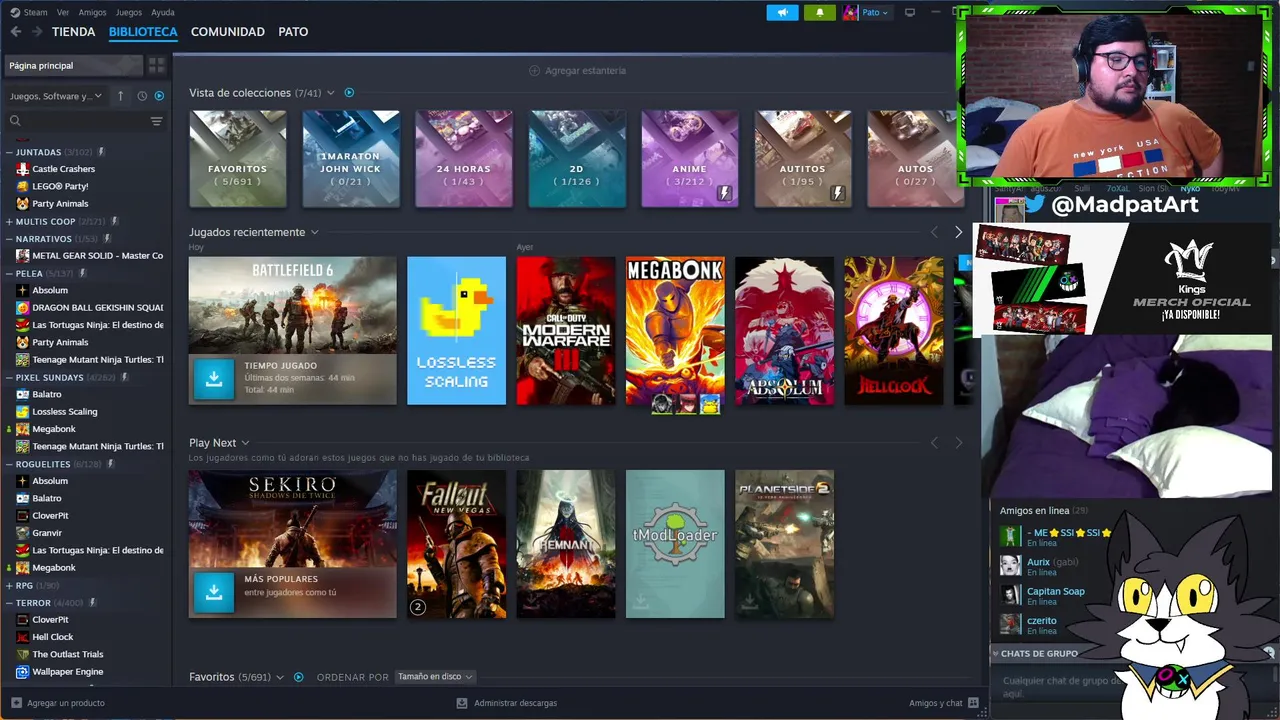
Task: Open the Amigos menu
Action: coord(92,13)
